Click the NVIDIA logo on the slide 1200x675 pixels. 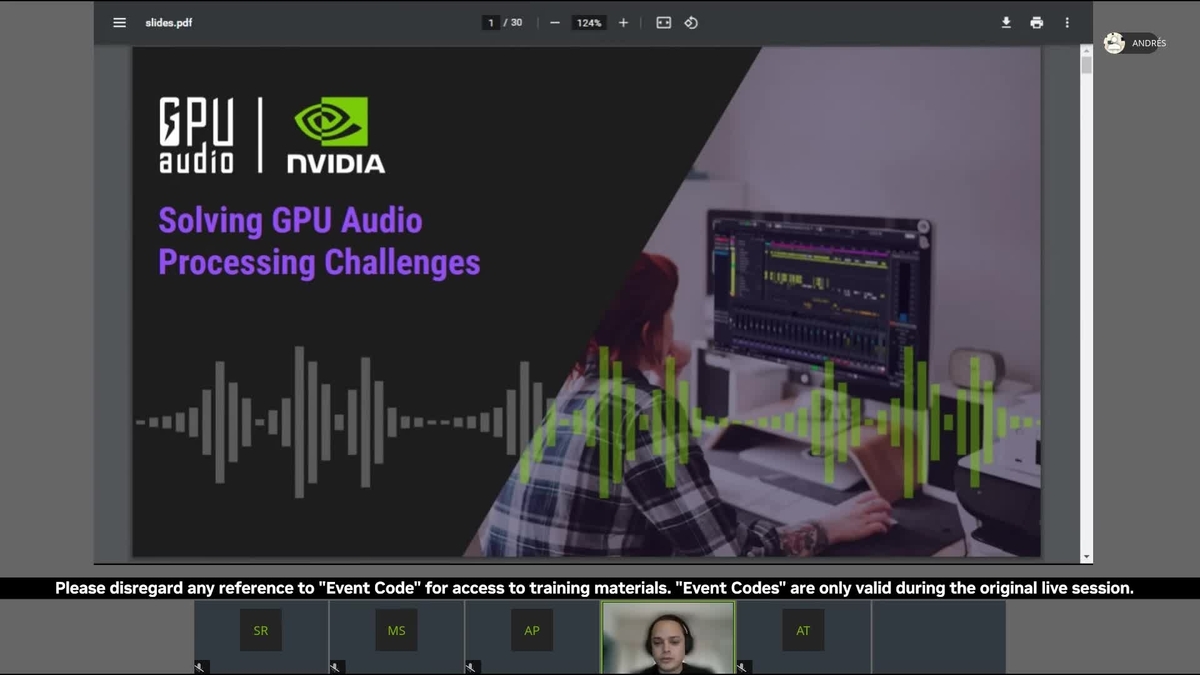tap(335, 135)
